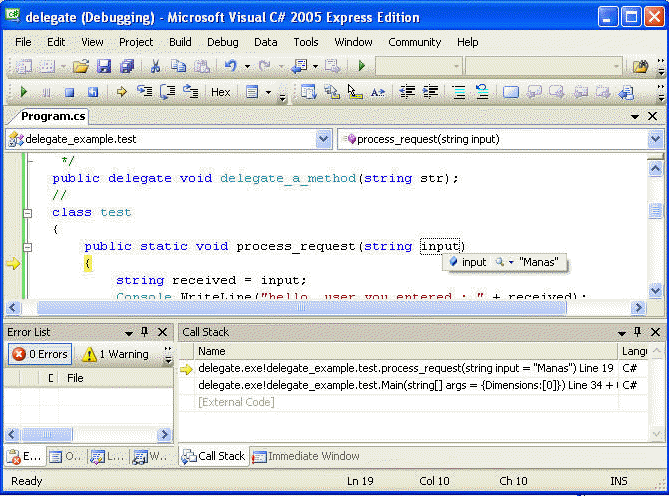Click the Cut scissors icon
The height and width of the screenshot is (496, 669).
tap(155, 66)
